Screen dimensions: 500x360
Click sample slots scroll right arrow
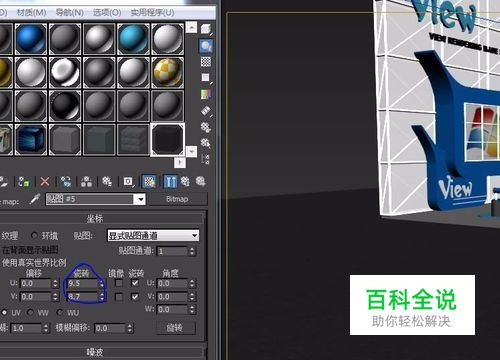[x=180, y=162]
